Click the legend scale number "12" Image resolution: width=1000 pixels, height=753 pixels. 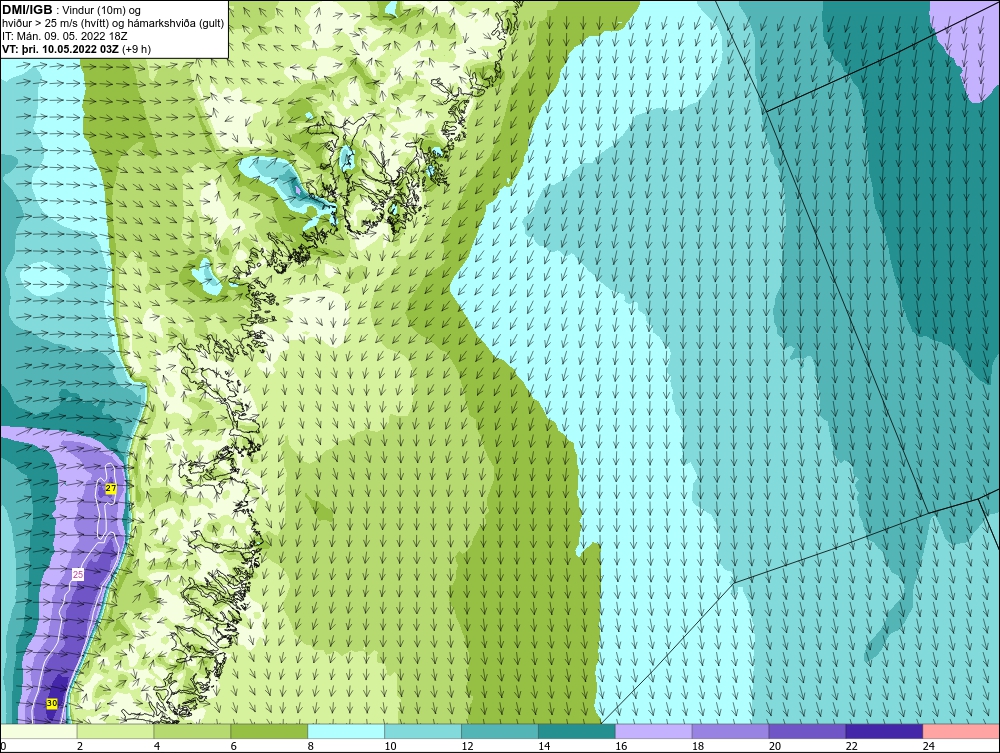coord(467,746)
